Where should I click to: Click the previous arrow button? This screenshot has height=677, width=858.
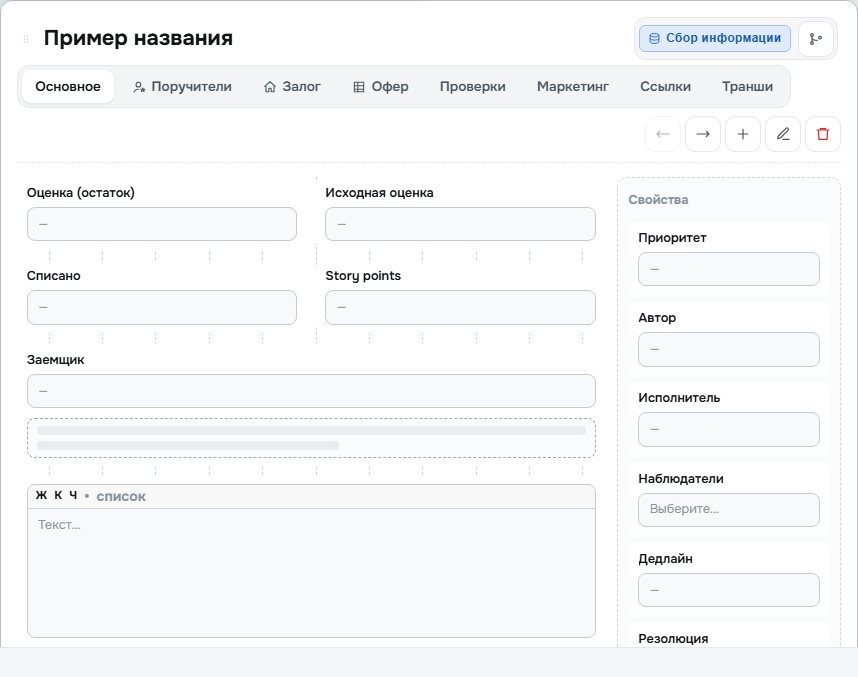663,134
